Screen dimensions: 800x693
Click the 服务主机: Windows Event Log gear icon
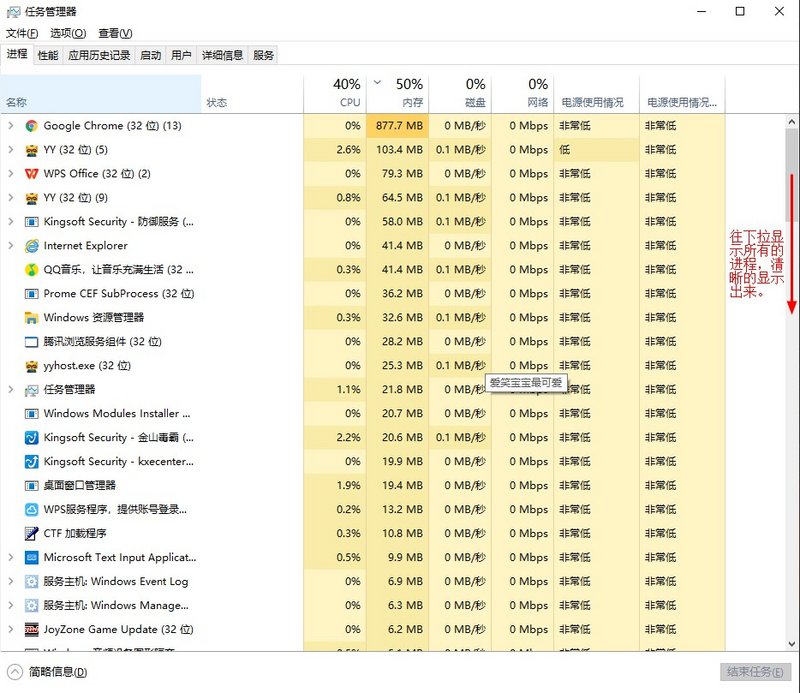pos(32,582)
